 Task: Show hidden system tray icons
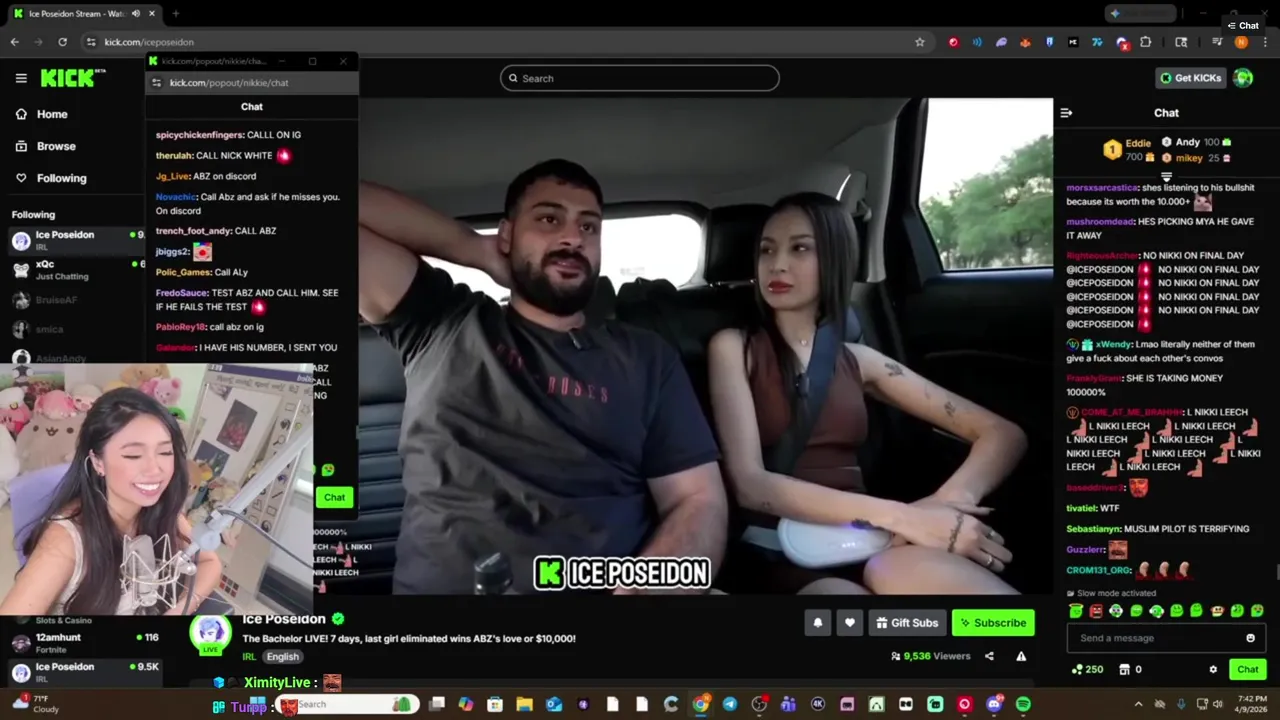point(1138,704)
